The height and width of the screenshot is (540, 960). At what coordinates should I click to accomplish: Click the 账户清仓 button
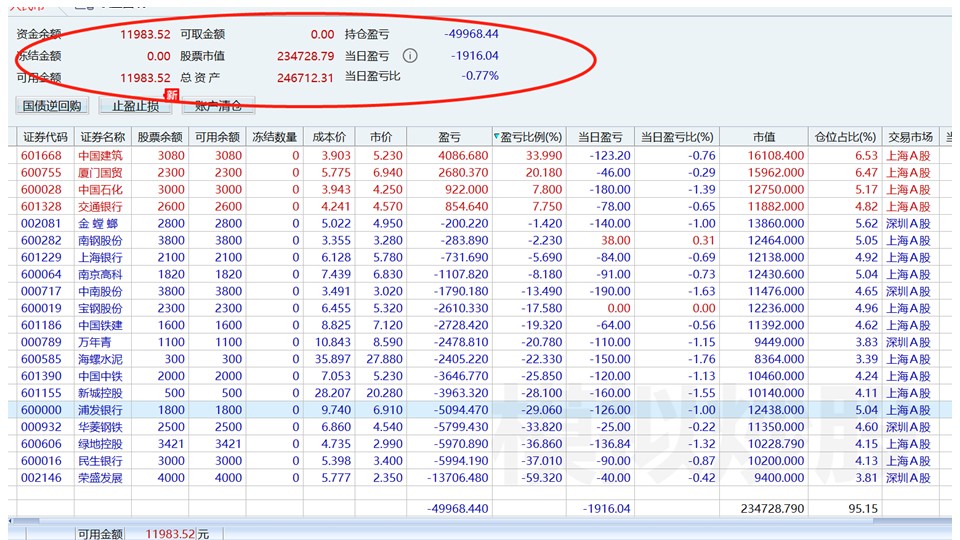(x=218, y=106)
